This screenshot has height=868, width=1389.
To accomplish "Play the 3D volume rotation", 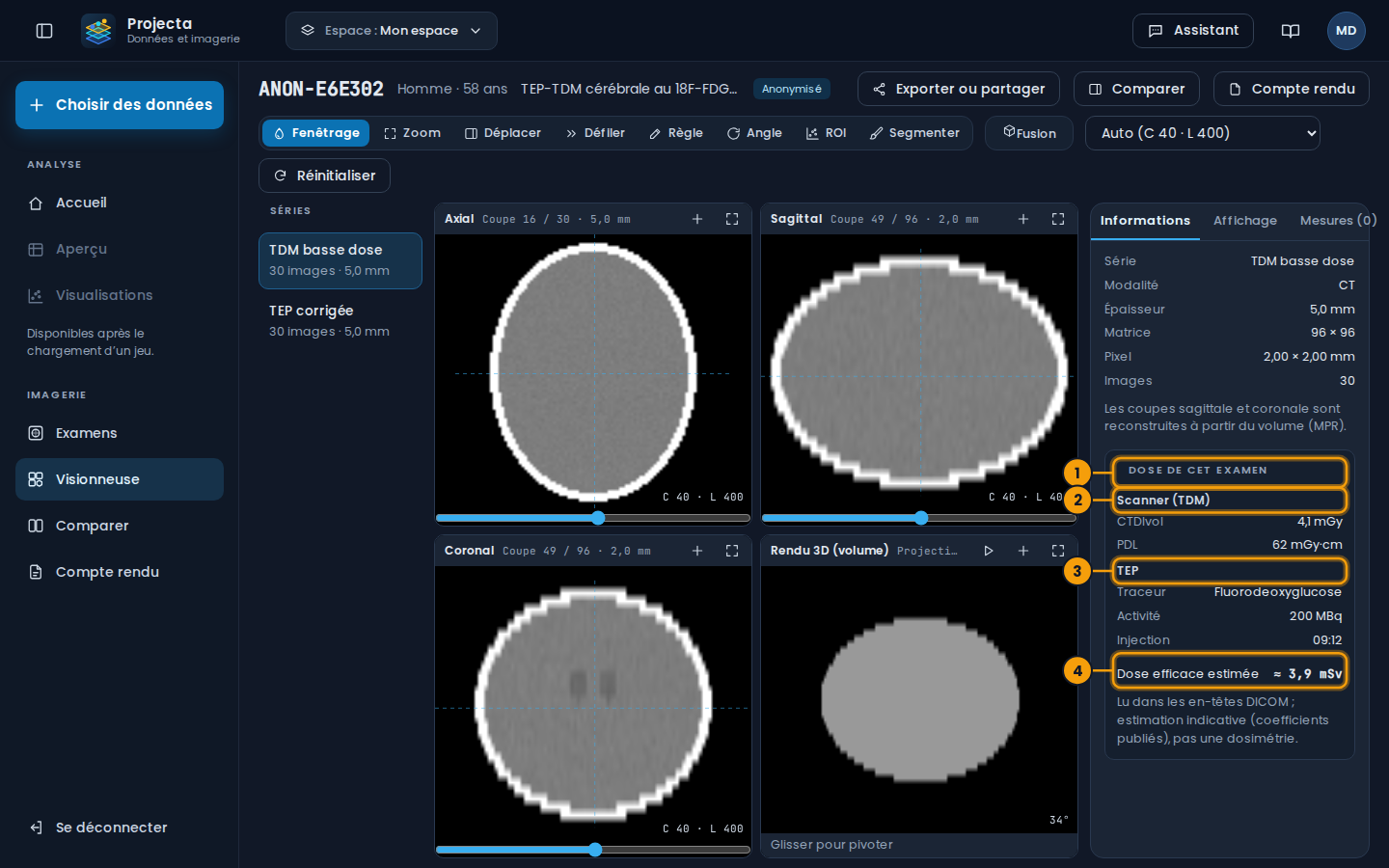I will (989, 551).
